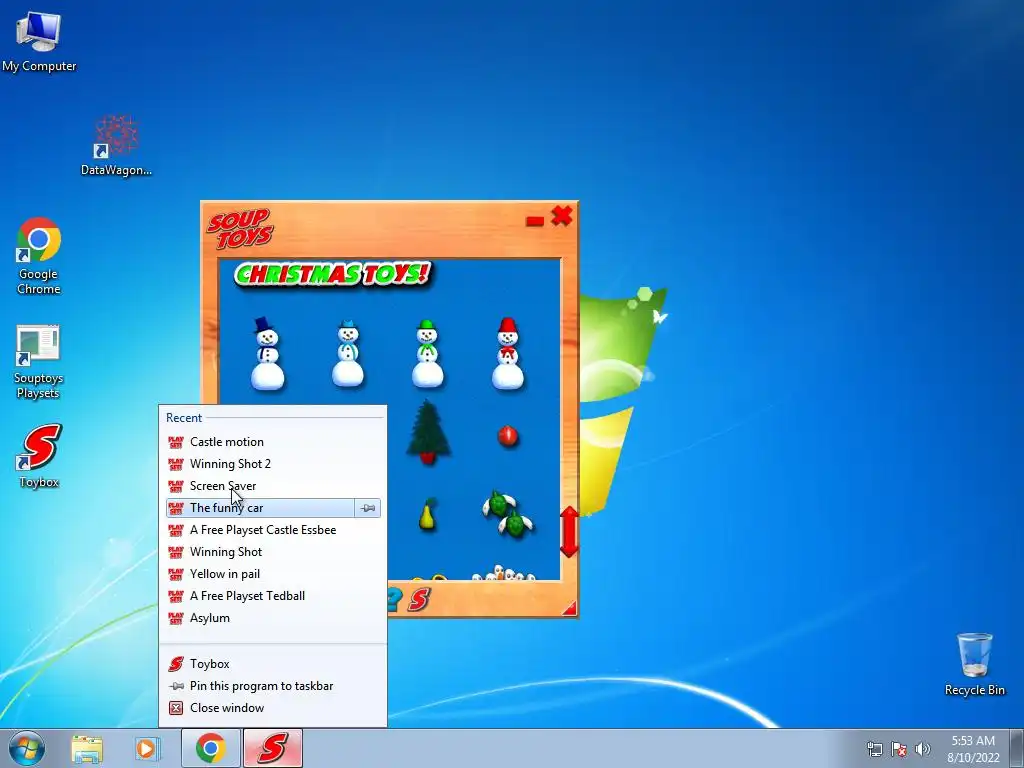Click the red resize corner of the toybox

(570, 608)
